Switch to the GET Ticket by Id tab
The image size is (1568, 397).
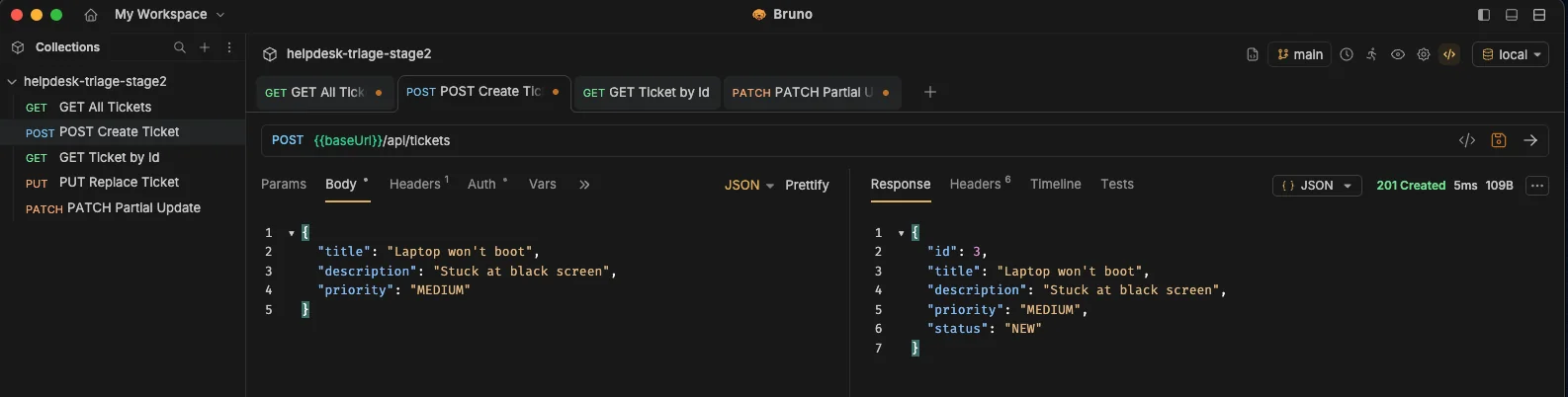[647, 92]
